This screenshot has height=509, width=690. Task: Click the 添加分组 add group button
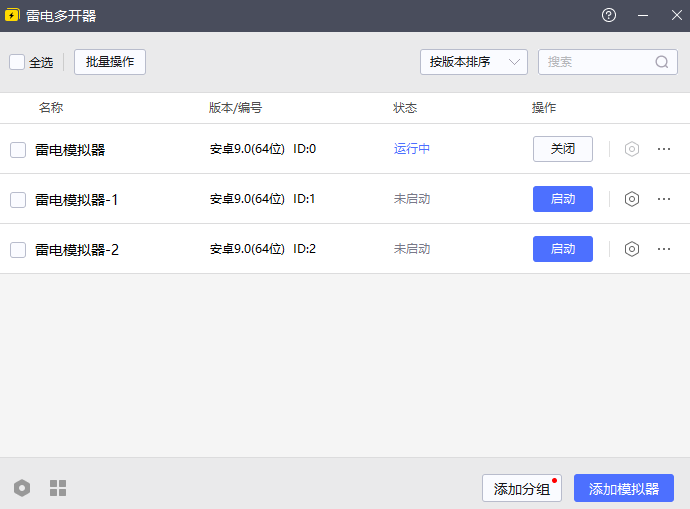tap(521, 488)
